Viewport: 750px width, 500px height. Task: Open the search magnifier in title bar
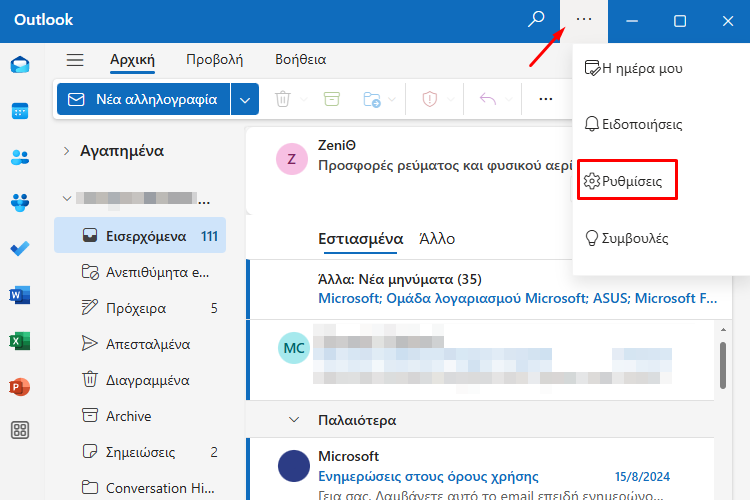pyautogui.click(x=536, y=19)
